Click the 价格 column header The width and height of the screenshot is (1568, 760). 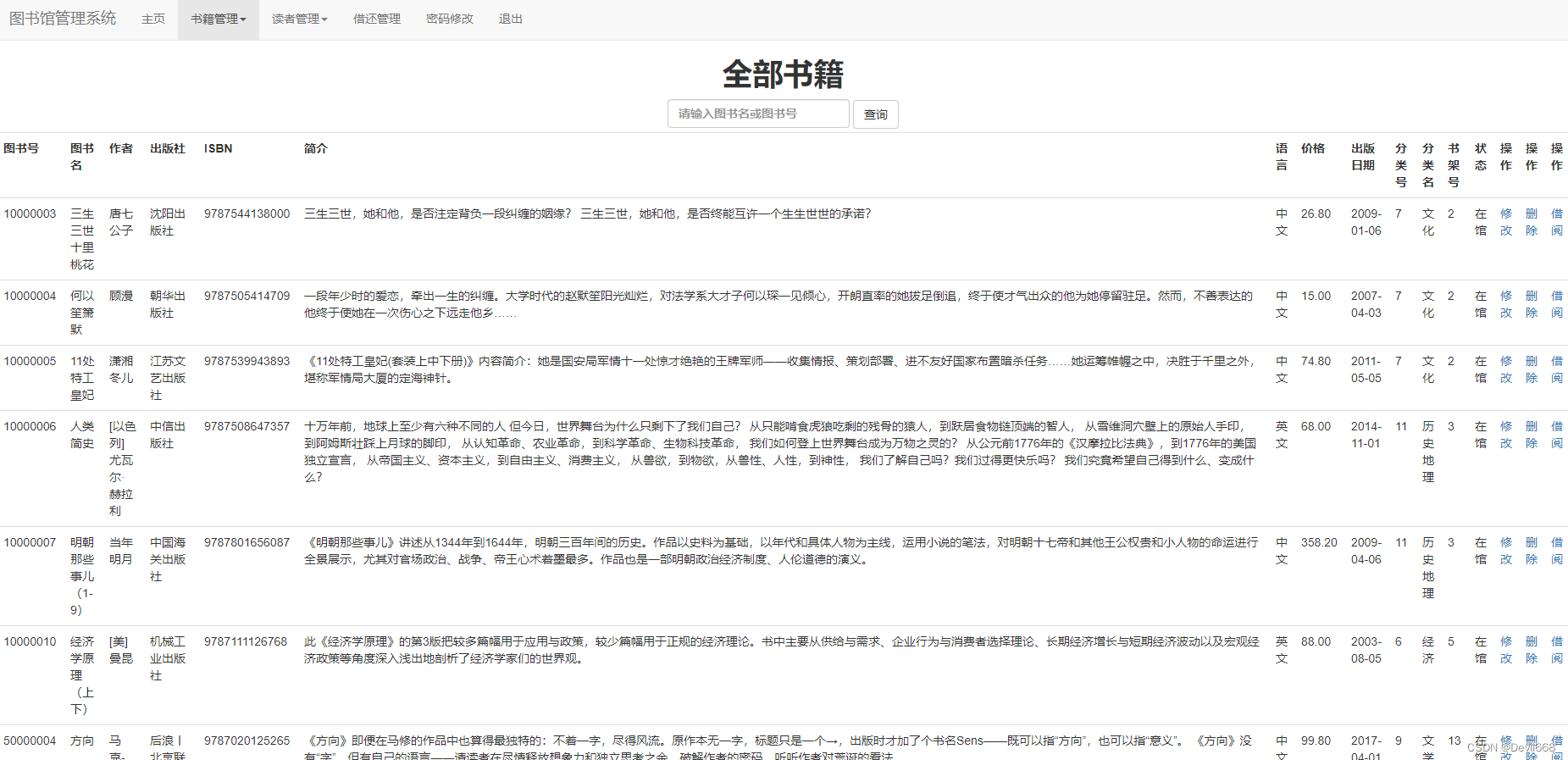tap(1313, 148)
